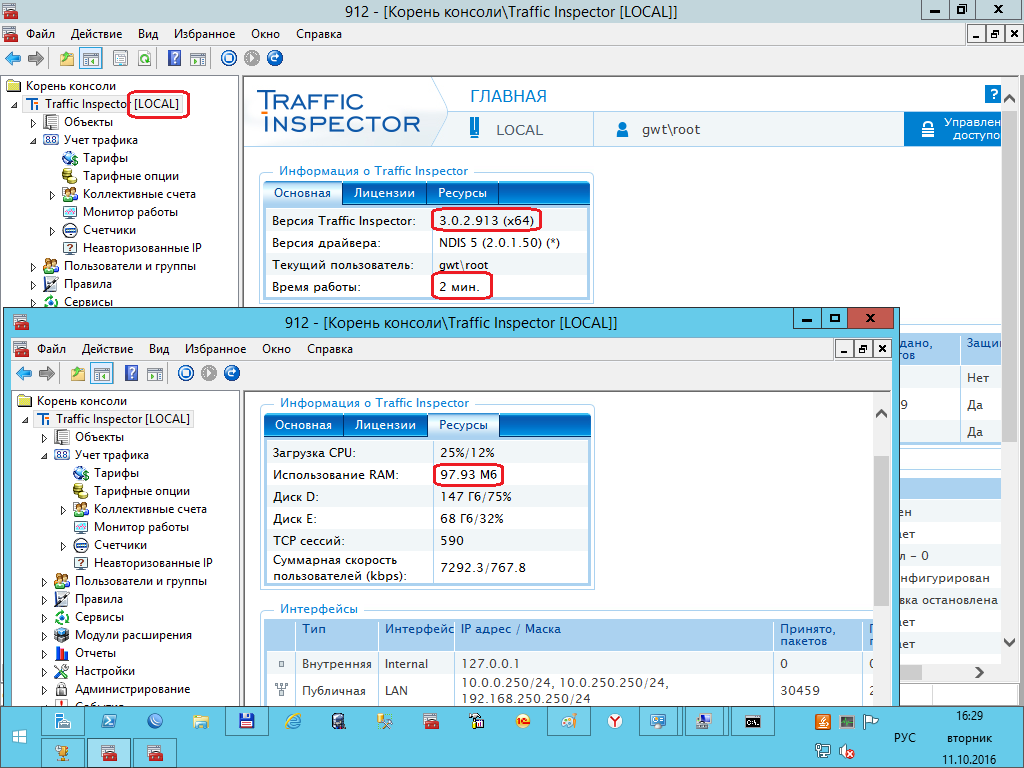Click the Stop service circle icon in back window toolbar
1024x768 pixels.
coord(229,58)
